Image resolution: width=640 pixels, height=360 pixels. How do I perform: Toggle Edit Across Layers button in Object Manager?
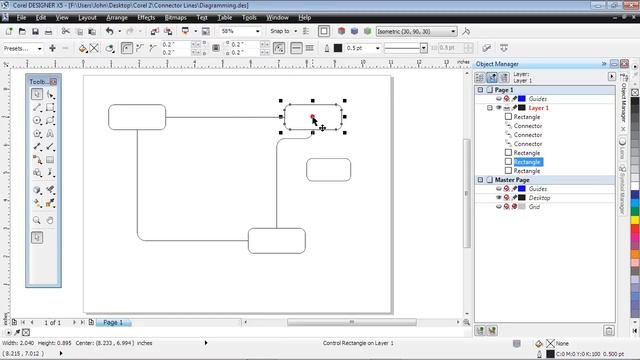492,77
